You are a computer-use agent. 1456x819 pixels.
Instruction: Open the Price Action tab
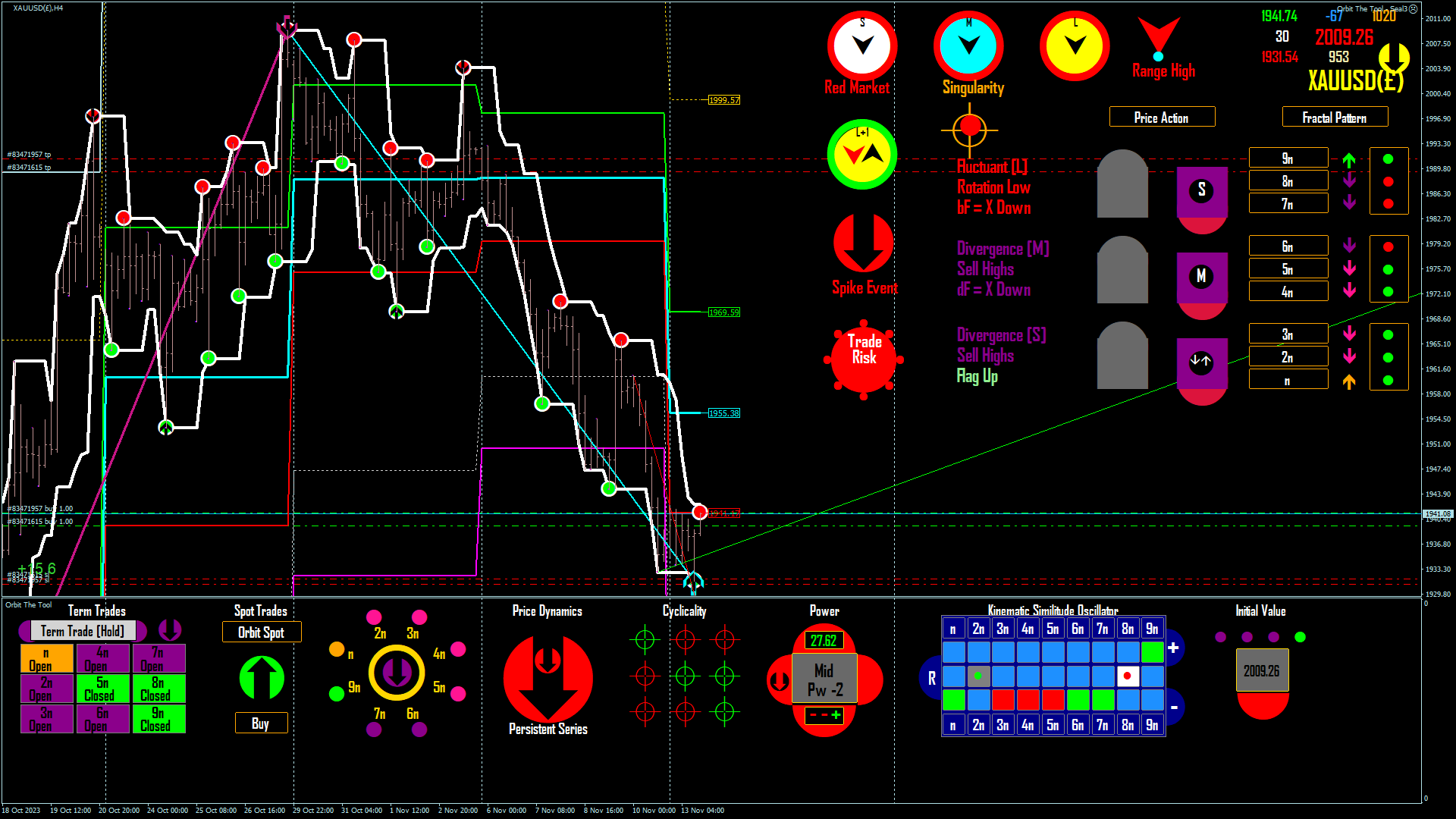tap(1162, 117)
